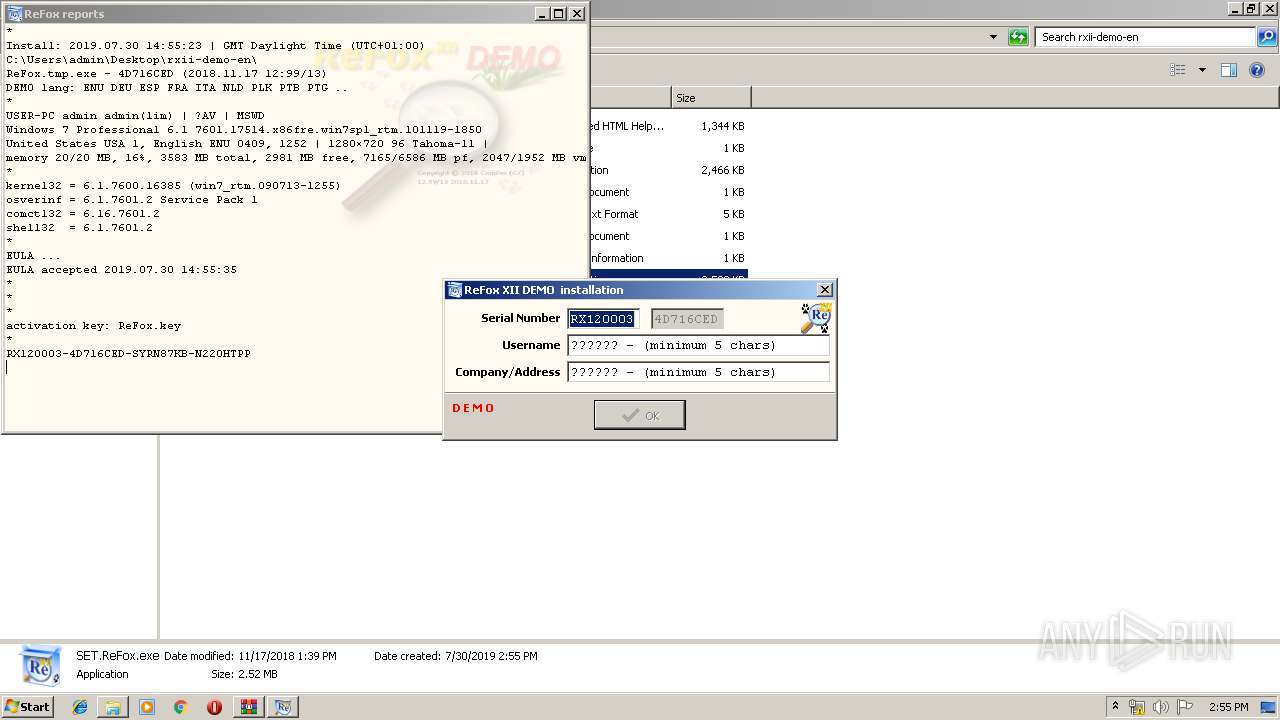
Task: Open the Start menu
Action: pos(27,706)
